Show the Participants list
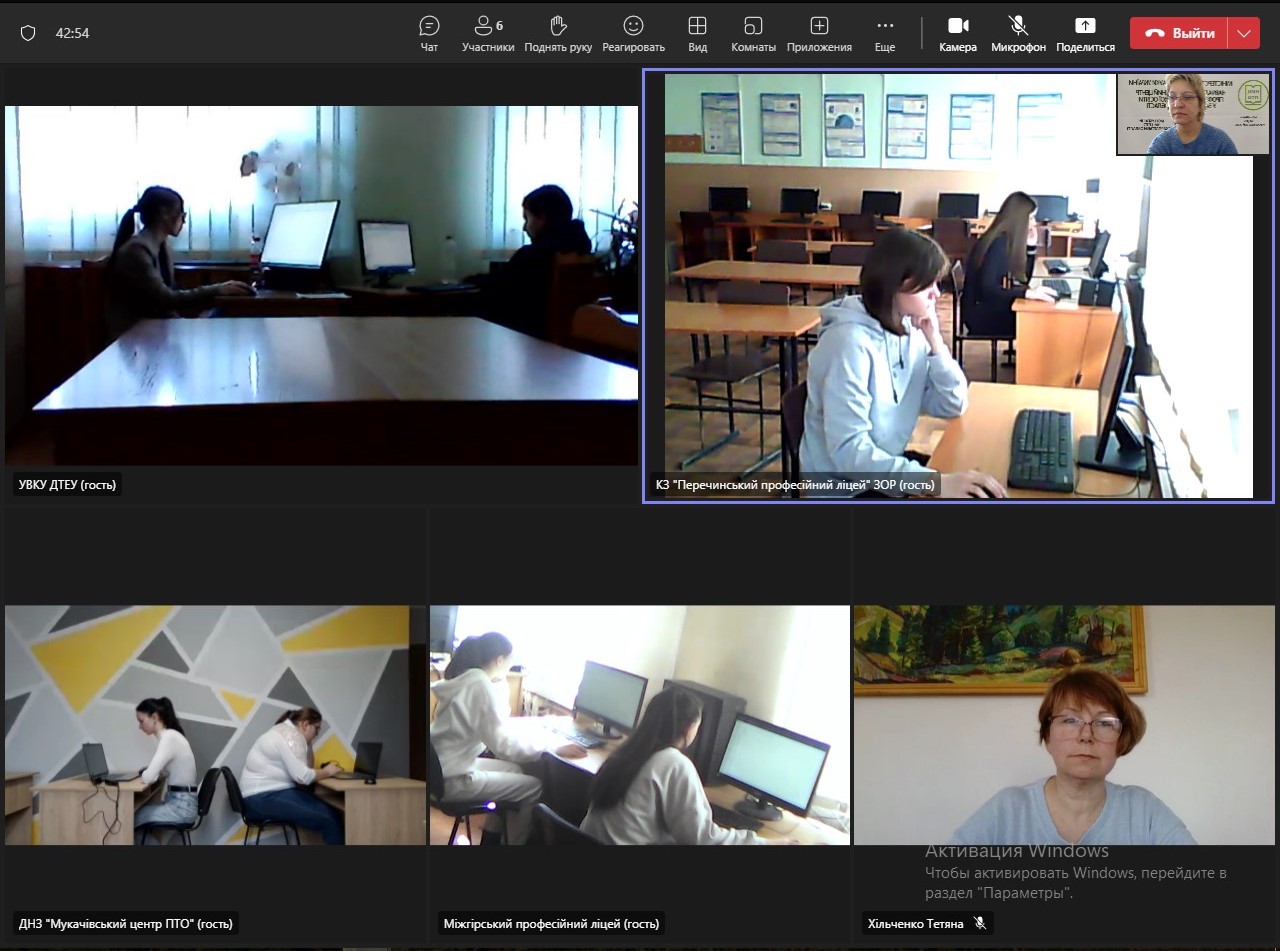Screen dimensions: 1280x951 pos(488,33)
